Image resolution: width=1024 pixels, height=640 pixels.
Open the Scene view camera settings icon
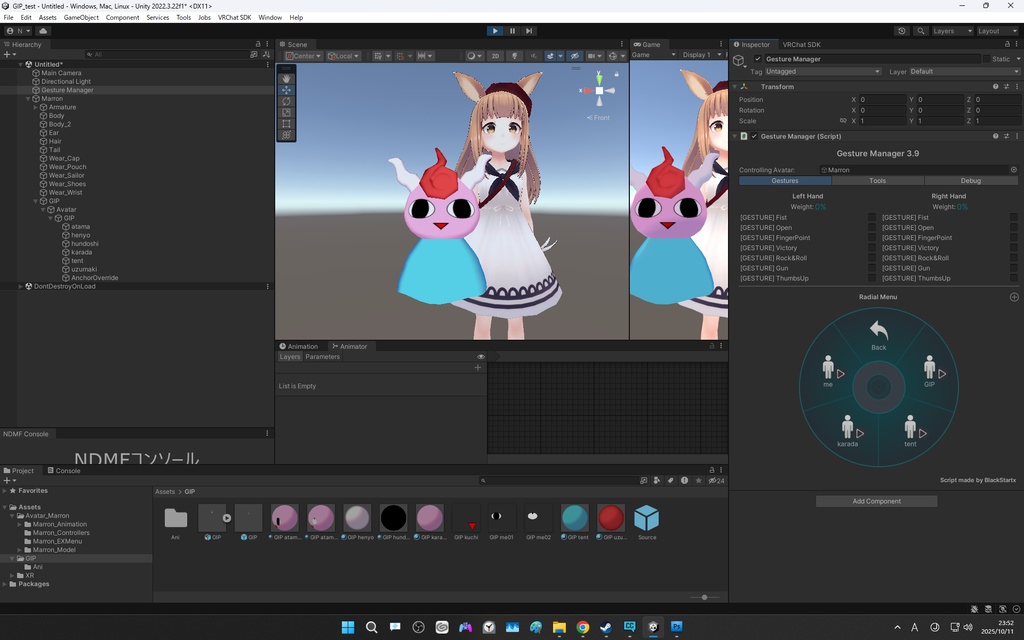[592, 56]
